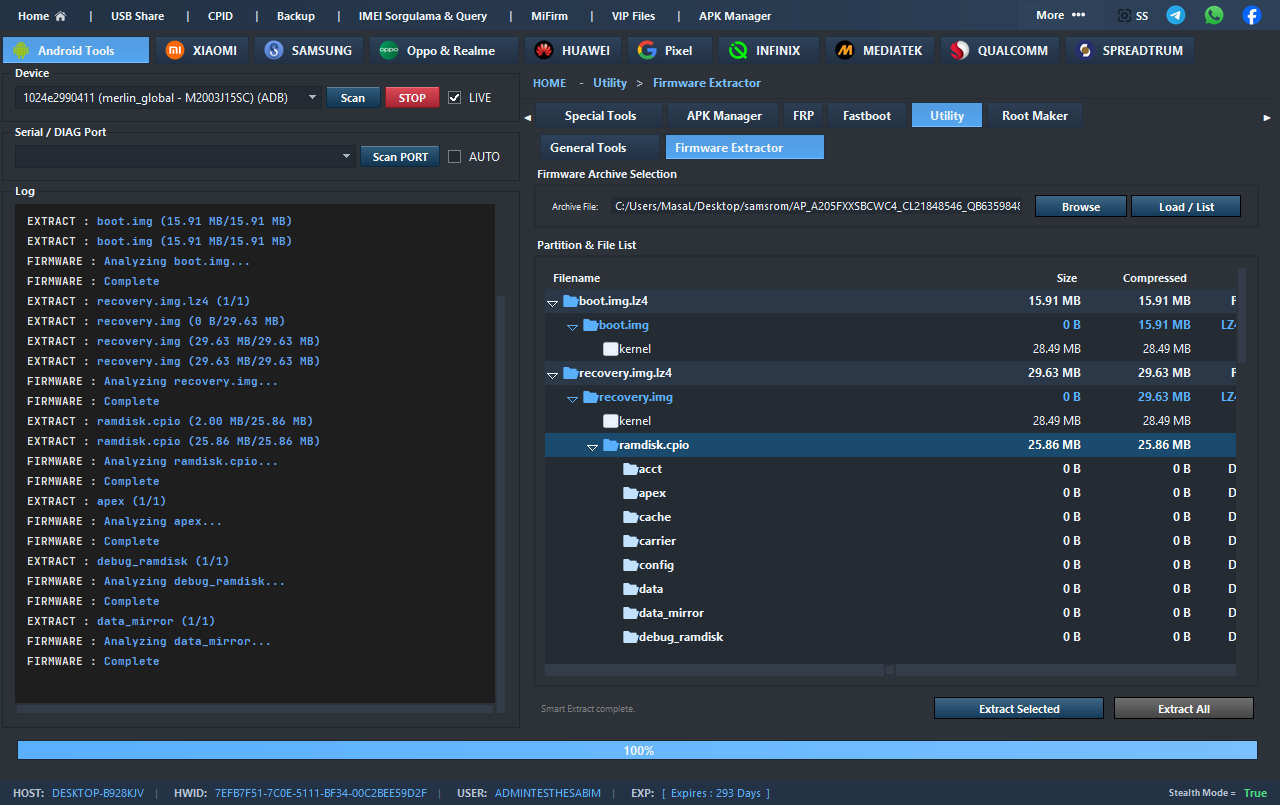The height and width of the screenshot is (805, 1280).
Task: Open the Xiaomi brand tab
Action: (x=201, y=50)
